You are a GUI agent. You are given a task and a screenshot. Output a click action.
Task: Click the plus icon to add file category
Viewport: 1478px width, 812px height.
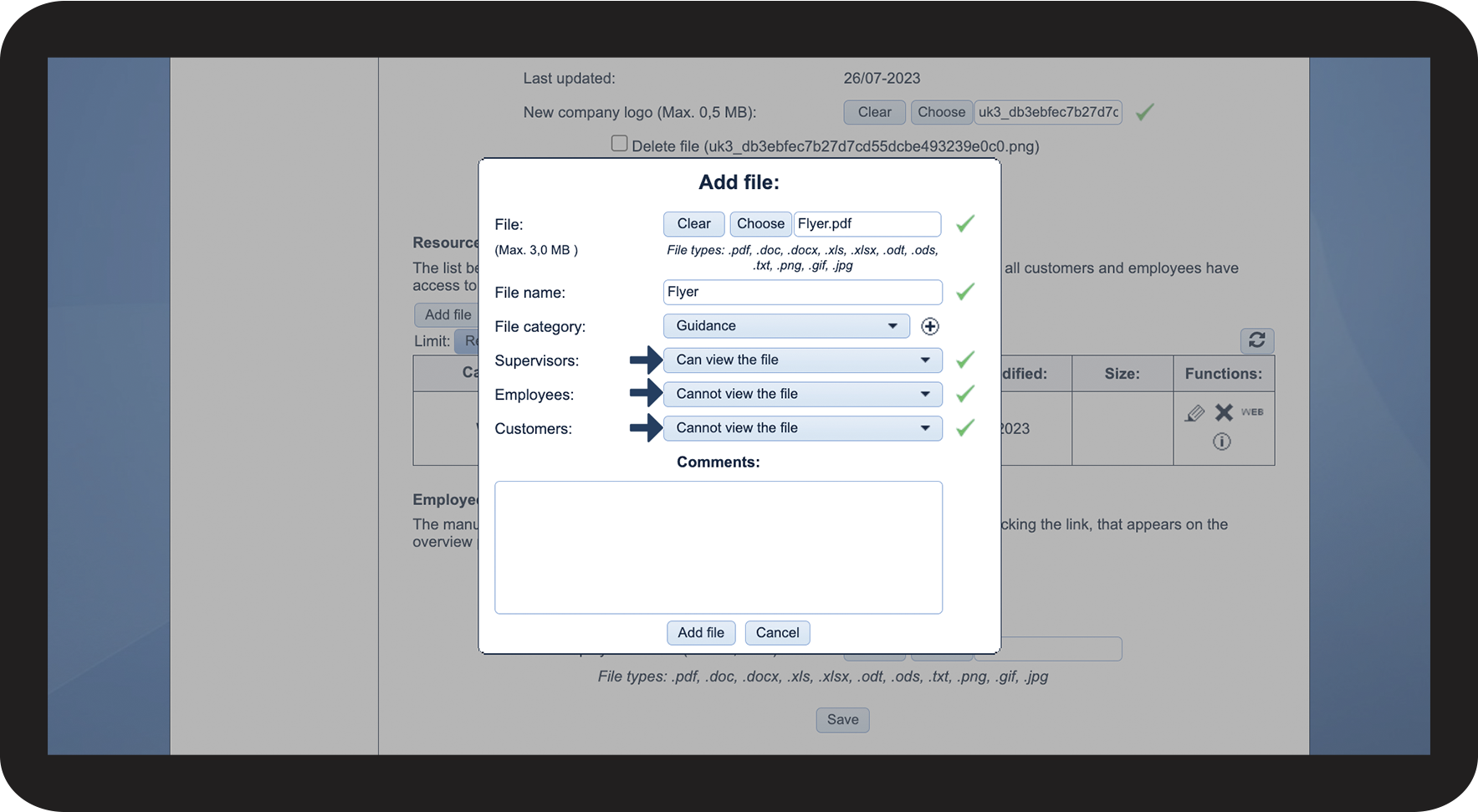pos(929,326)
